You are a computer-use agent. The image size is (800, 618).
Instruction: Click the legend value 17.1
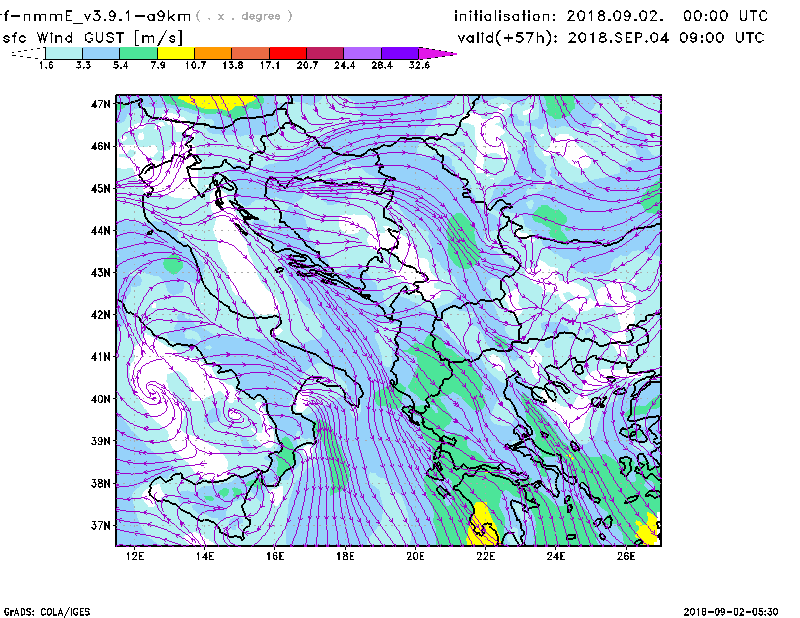270,65
